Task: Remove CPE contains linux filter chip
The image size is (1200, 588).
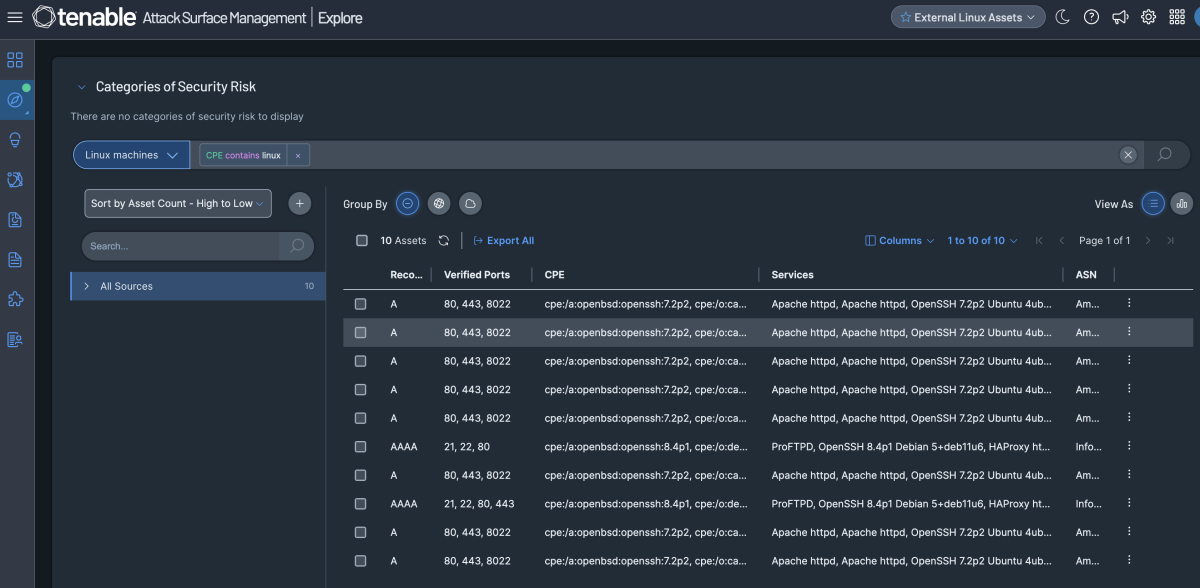Action: point(298,156)
